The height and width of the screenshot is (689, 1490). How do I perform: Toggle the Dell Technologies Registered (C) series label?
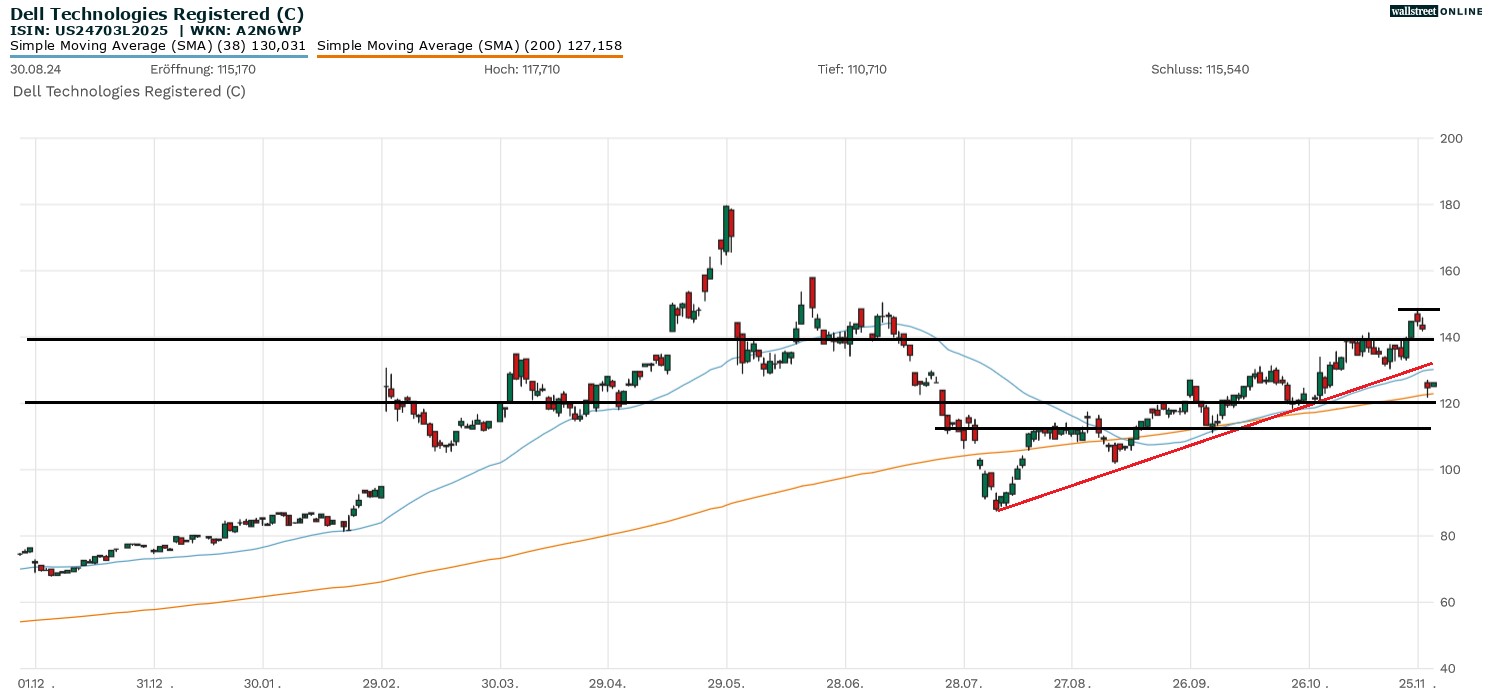(128, 91)
